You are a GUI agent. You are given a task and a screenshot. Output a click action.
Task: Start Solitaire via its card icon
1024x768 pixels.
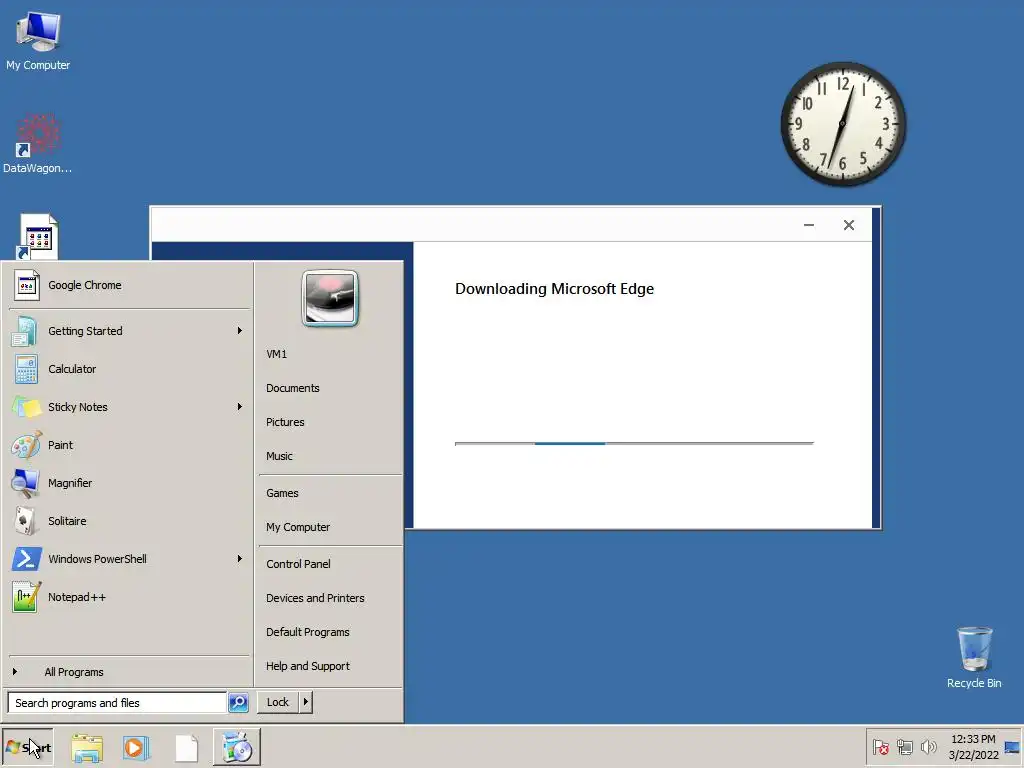point(25,521)
